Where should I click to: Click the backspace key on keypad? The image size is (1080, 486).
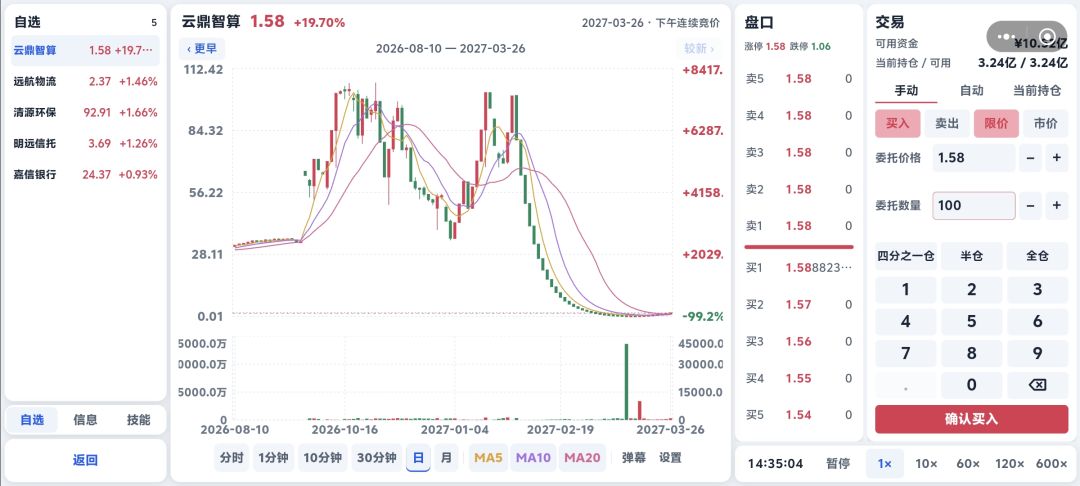pyautogui.click(x=1037, y=385)
